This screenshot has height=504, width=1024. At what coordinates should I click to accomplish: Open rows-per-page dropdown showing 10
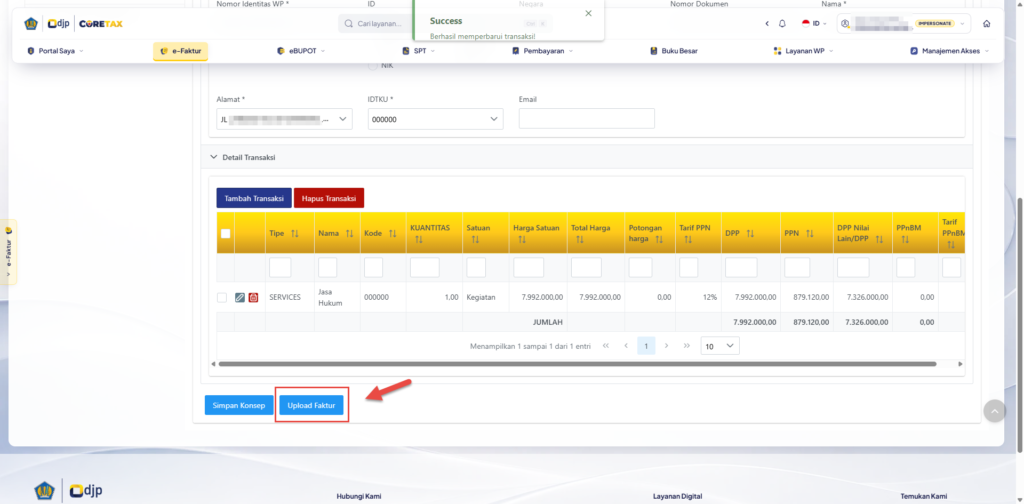[x=720, y=346]
